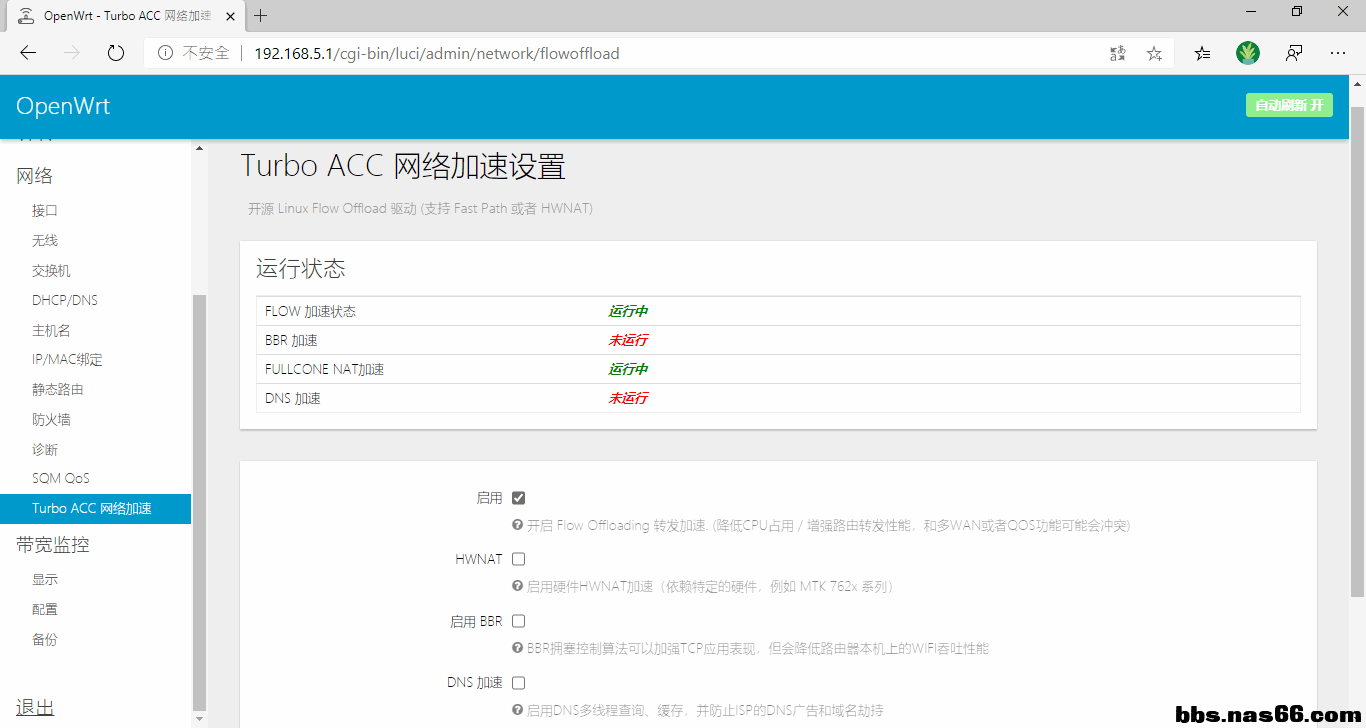Expand the 带宽监控 sidebar section
Image resolution: width=1366 pixels, height=728 pixels.
[x=53, y=545]
